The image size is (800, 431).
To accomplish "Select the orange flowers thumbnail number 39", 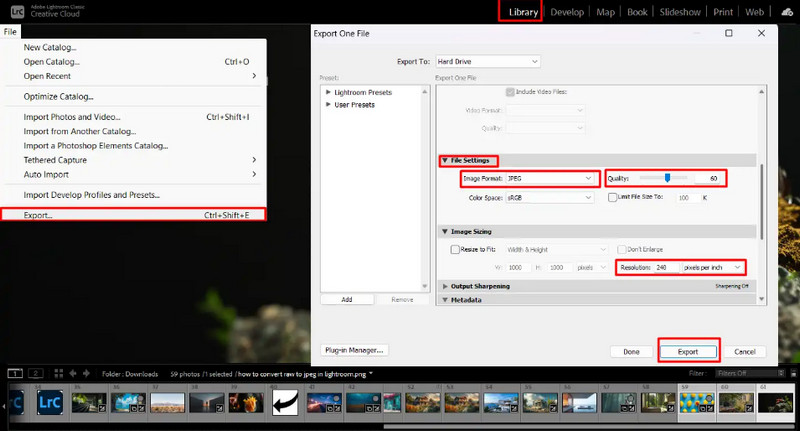I will pyautogui.click(x=246, y=402).
